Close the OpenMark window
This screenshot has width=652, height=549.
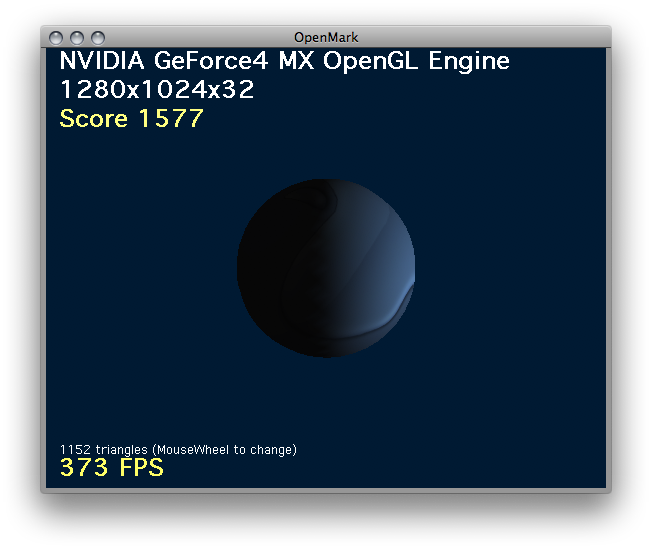[56, 38]
